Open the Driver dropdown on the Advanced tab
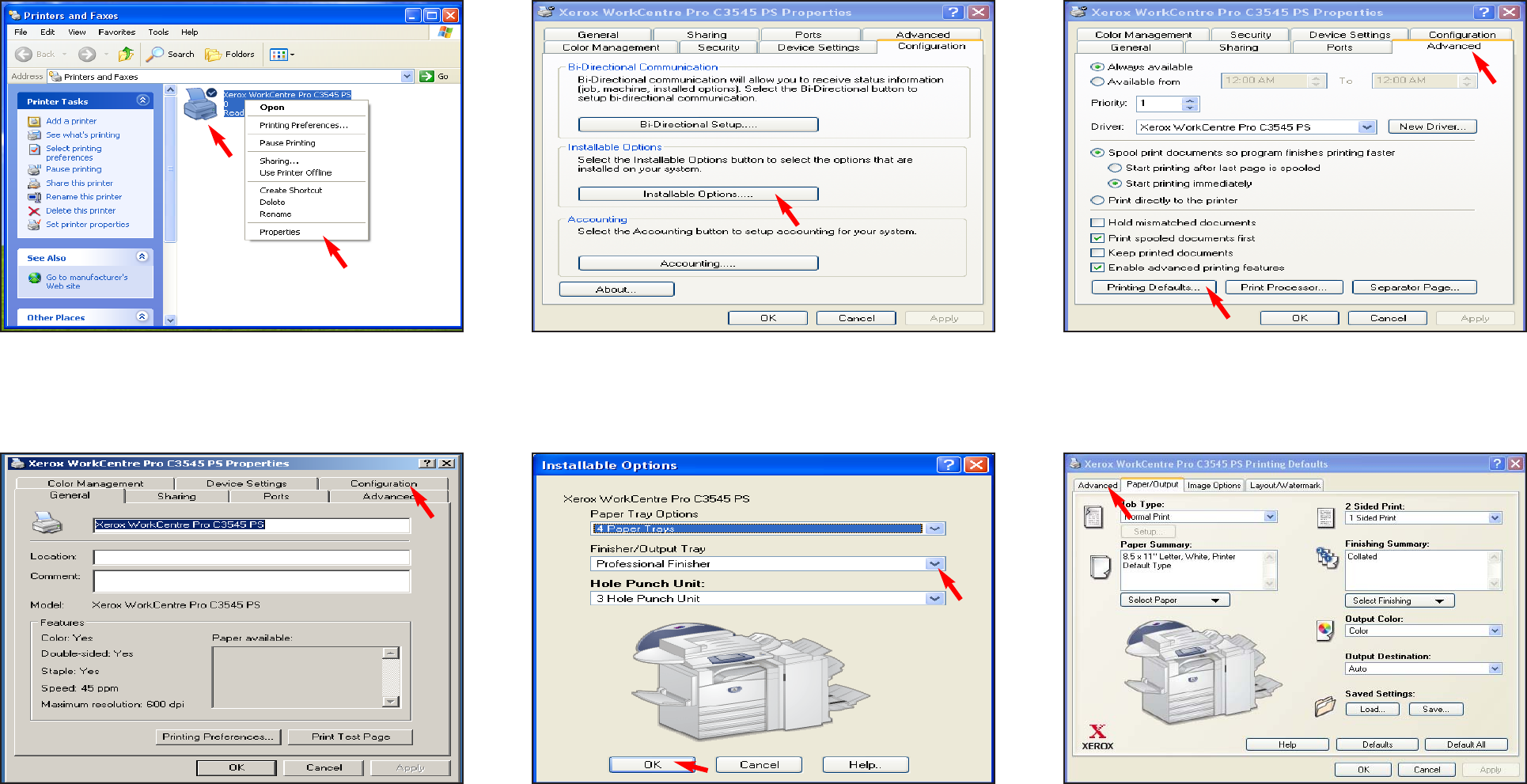This screenshot has height=784, width=1527. click(x=1367, y=127)
